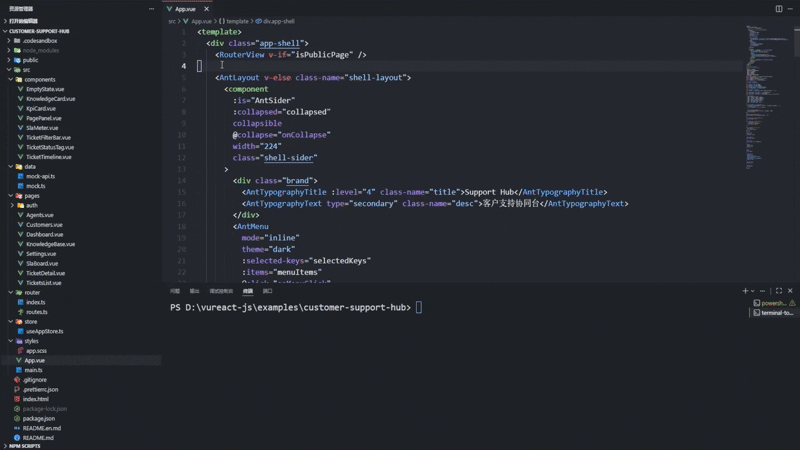Click TypeScript icon of mock-api.ts
The width and height of the screenshot is (800, 450).
20,177
